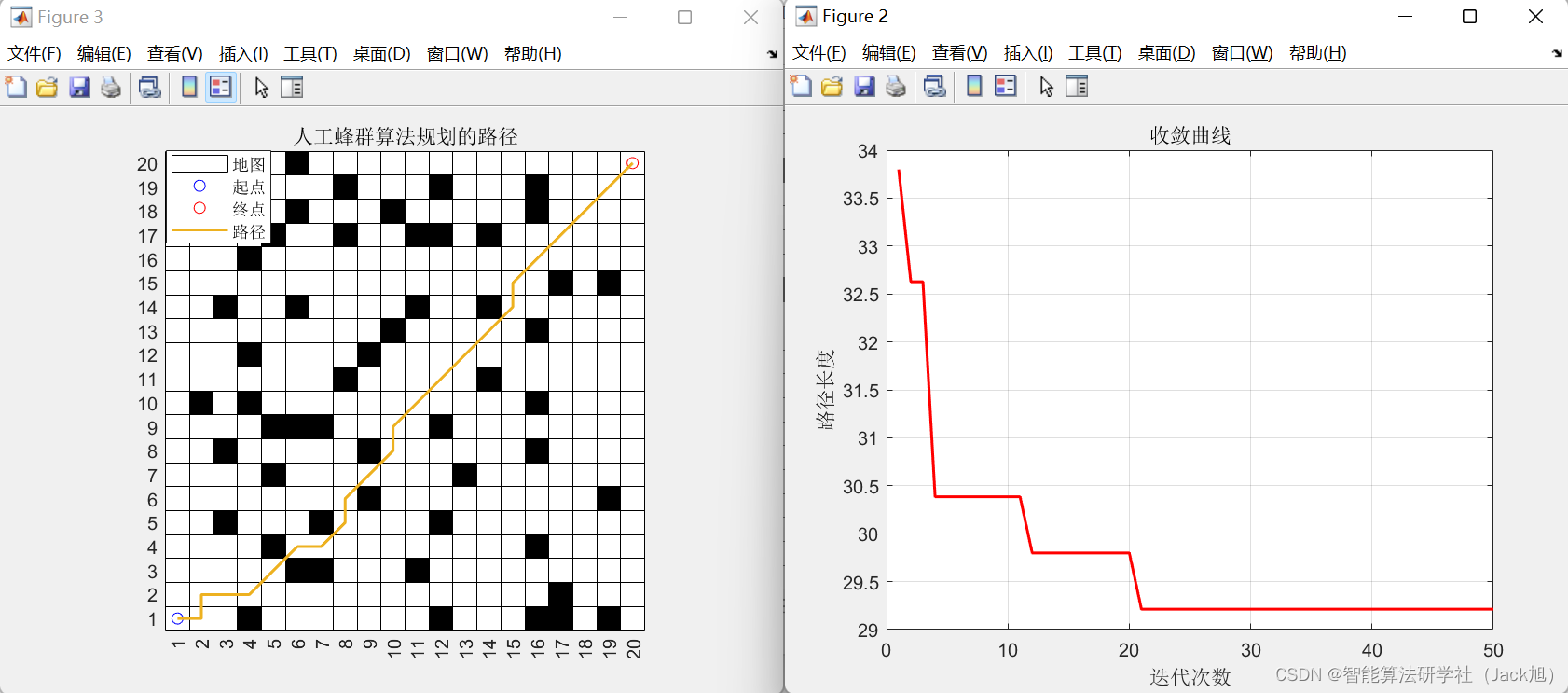
Task: Open 编辑(E) menu in Figure 2
Action: [x=889, y=52]
